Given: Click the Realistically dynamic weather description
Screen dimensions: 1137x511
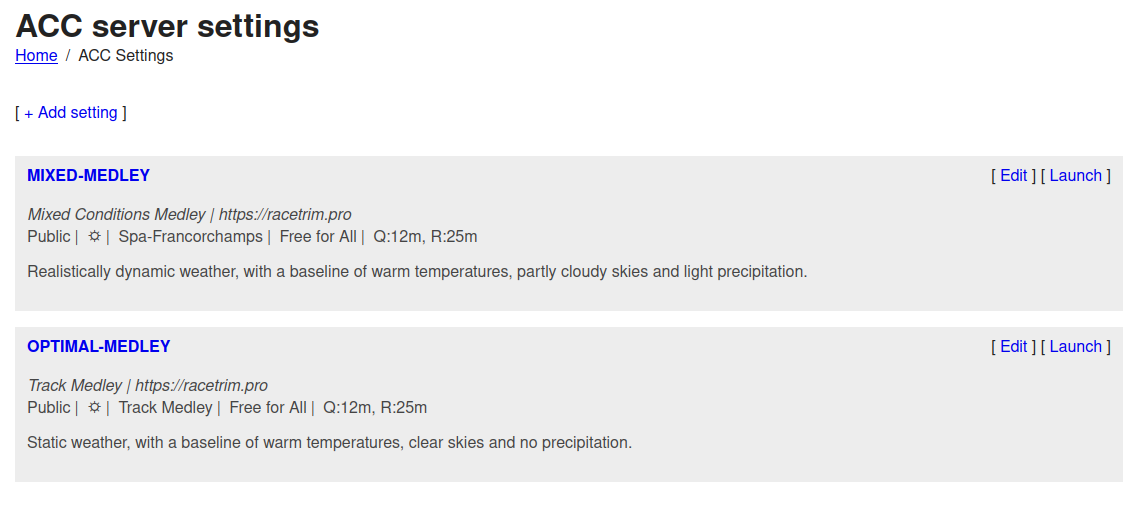Looking at the screenshot, I should coord(416,272).
